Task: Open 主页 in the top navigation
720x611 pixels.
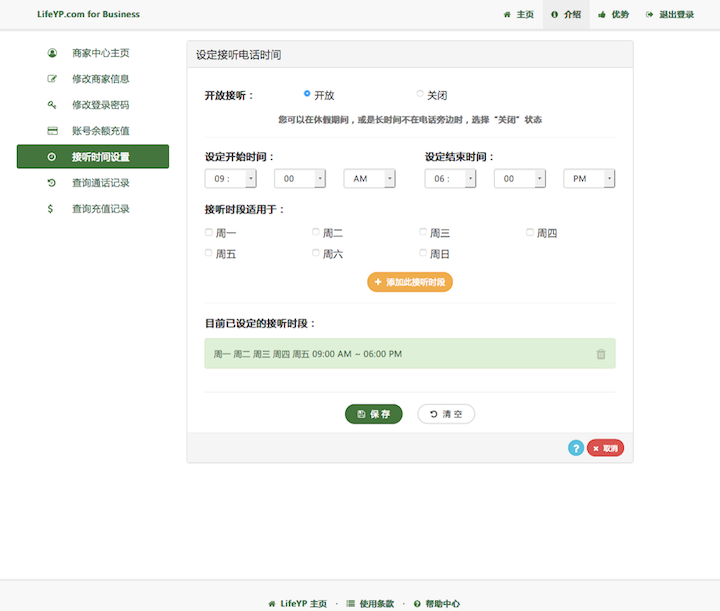Action: [x=519, y=15]
